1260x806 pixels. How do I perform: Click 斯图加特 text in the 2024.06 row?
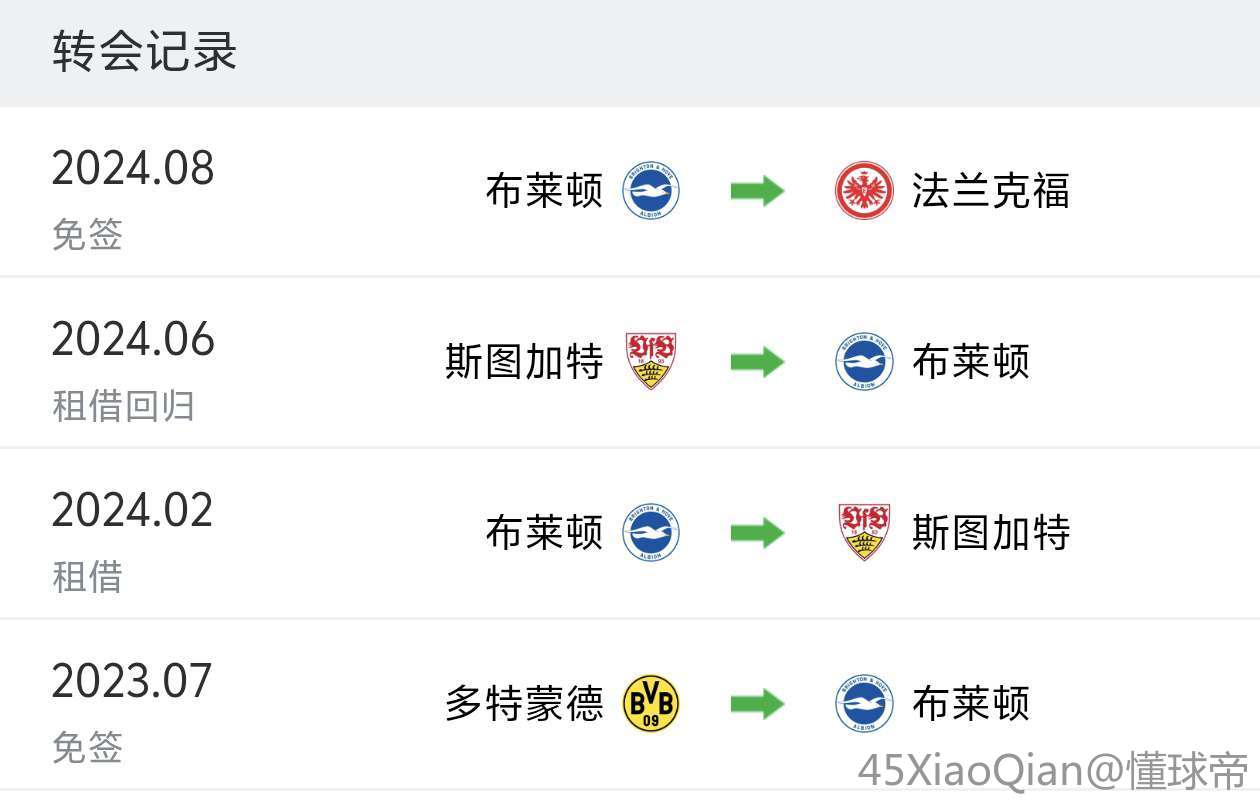(524, 361)
